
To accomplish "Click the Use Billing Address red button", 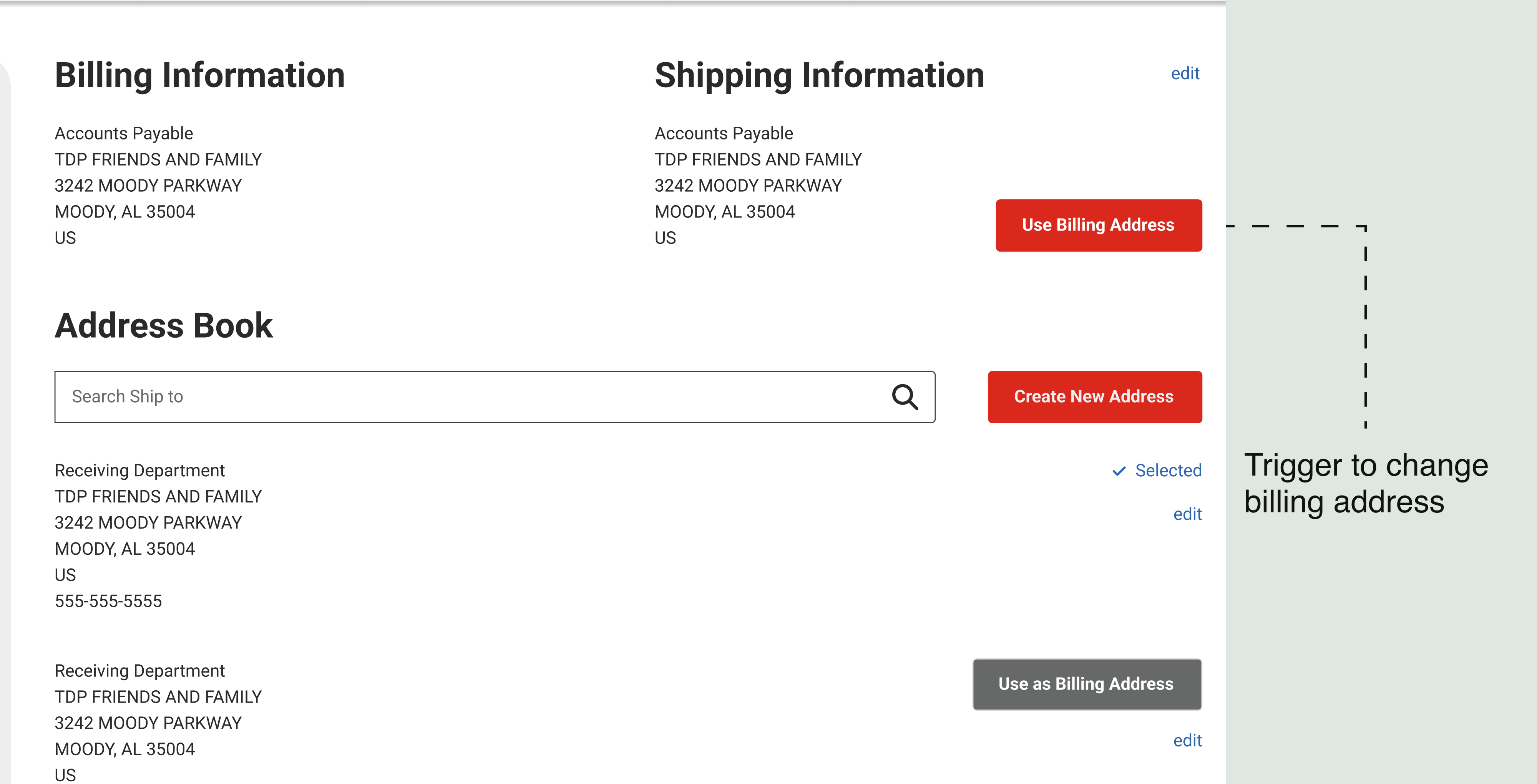I will [1099, 225].
